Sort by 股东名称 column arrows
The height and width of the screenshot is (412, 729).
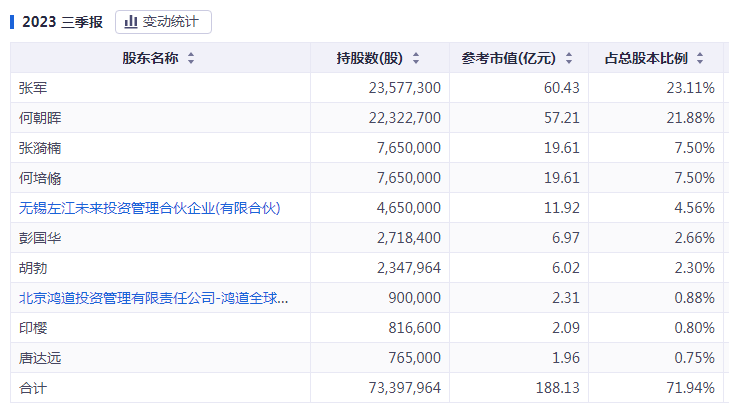click(191, 58)
